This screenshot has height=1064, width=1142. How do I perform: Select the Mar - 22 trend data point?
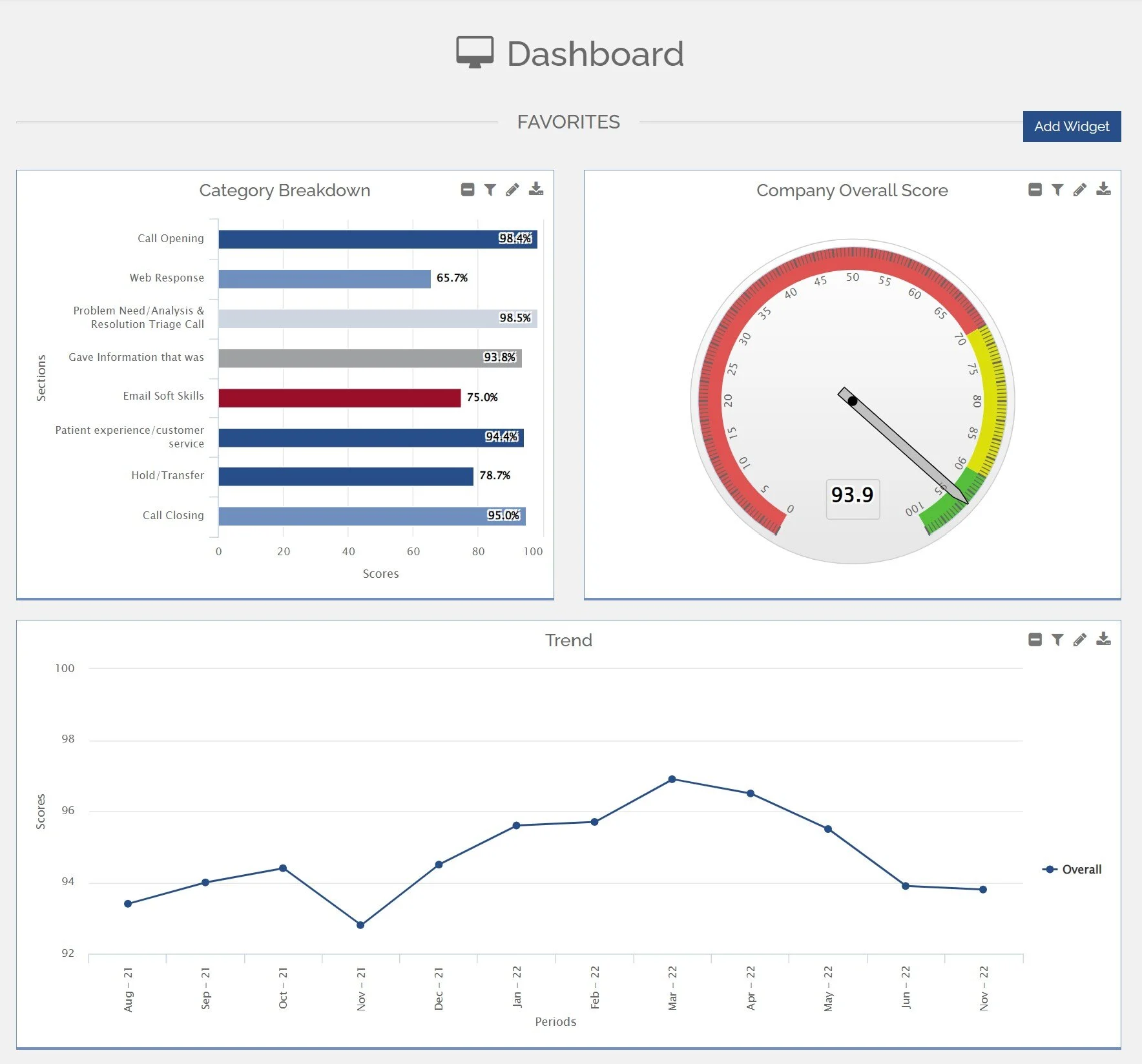(672, 779)
